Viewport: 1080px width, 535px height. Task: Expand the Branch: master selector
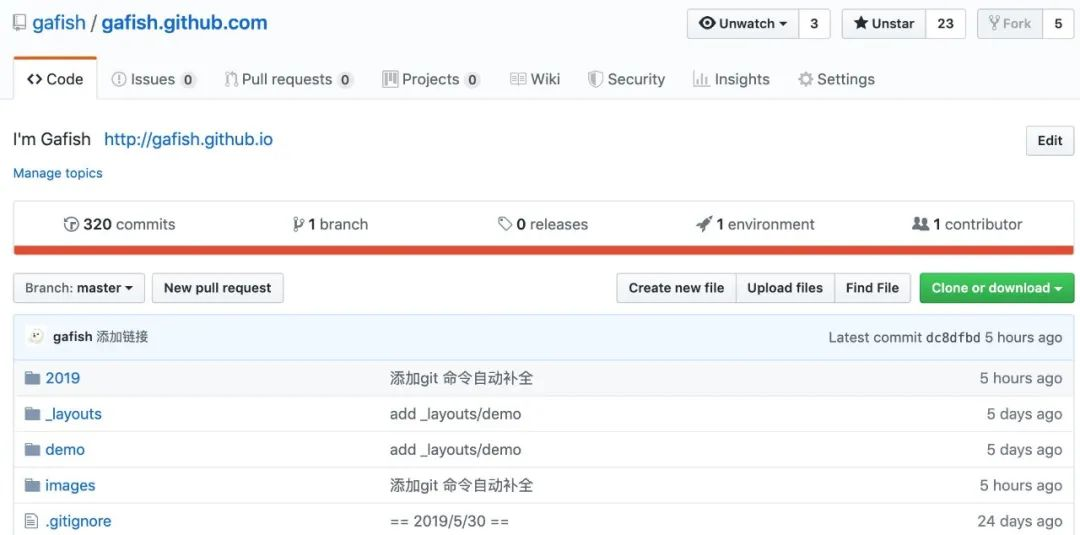click(x=79, y=288)
